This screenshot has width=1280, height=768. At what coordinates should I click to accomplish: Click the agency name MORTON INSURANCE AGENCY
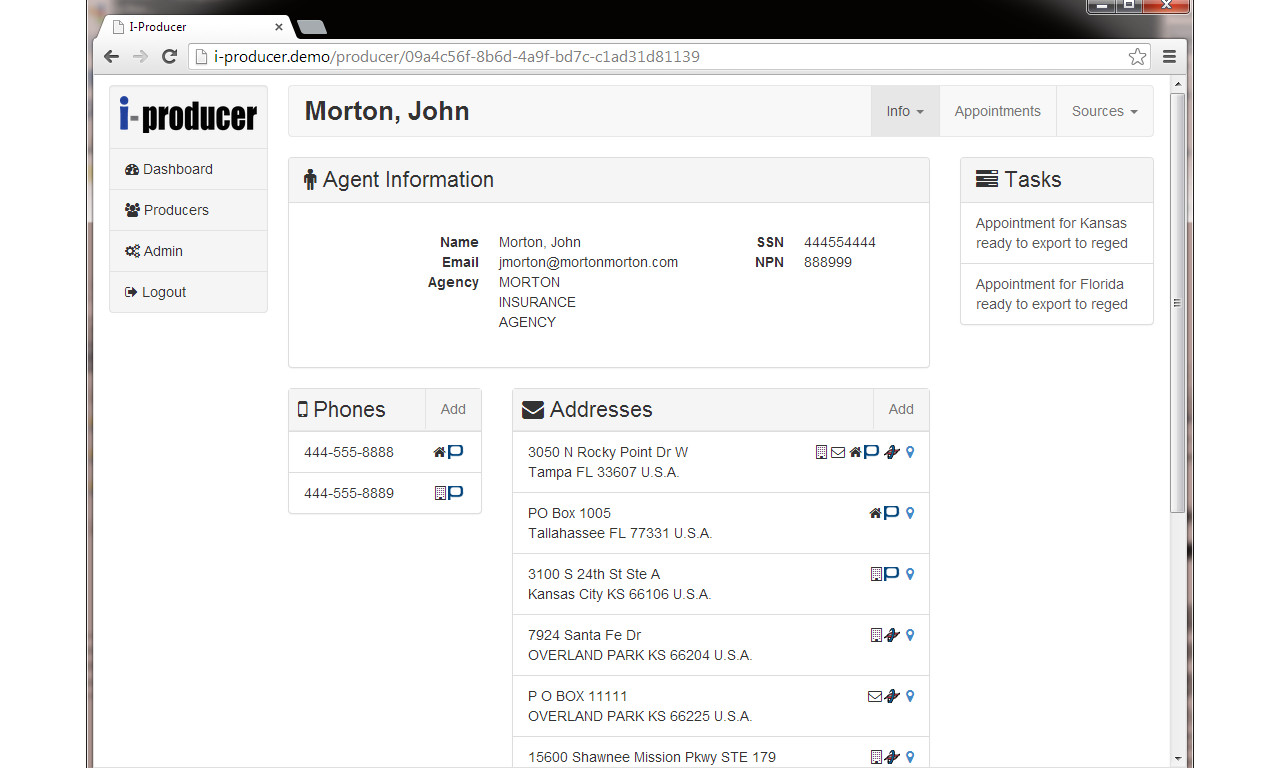pos(537,302)
